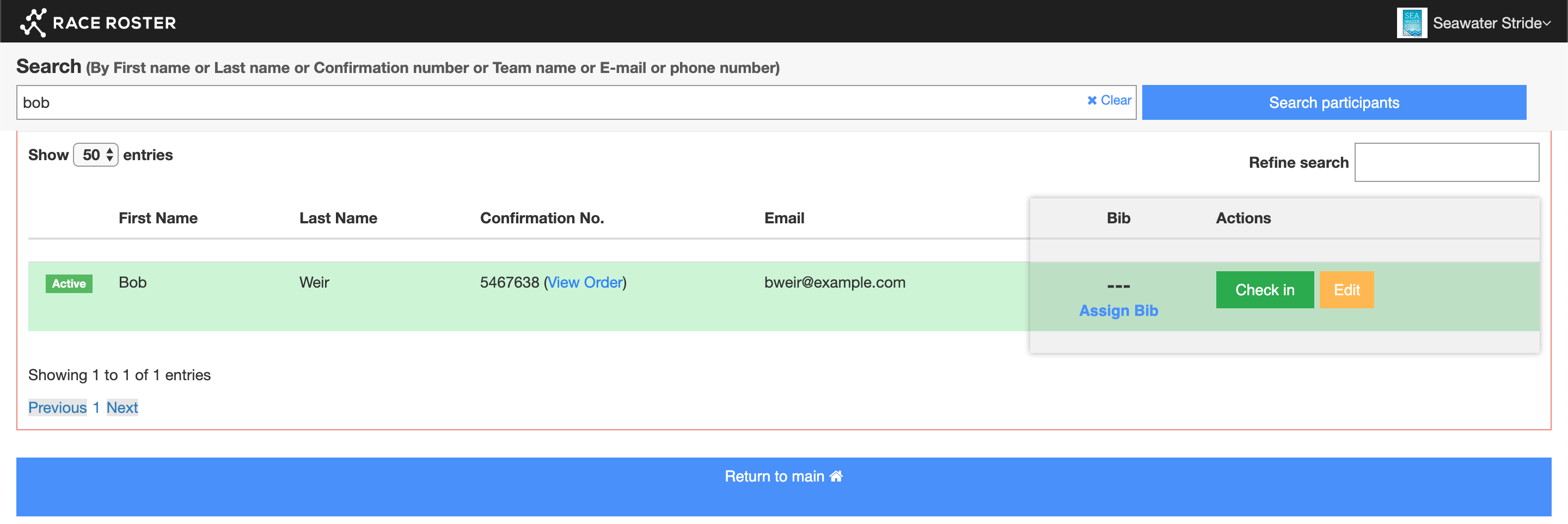Go to Previous results page
This screenshot has height=524, width=1568.
[57, 407]
